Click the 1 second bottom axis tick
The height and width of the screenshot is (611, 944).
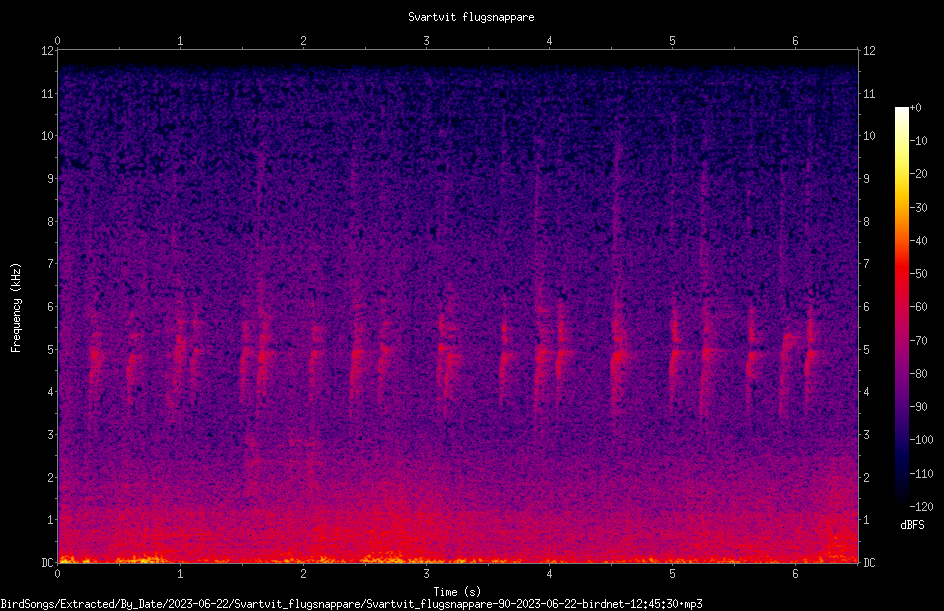[x=180, y=574]
